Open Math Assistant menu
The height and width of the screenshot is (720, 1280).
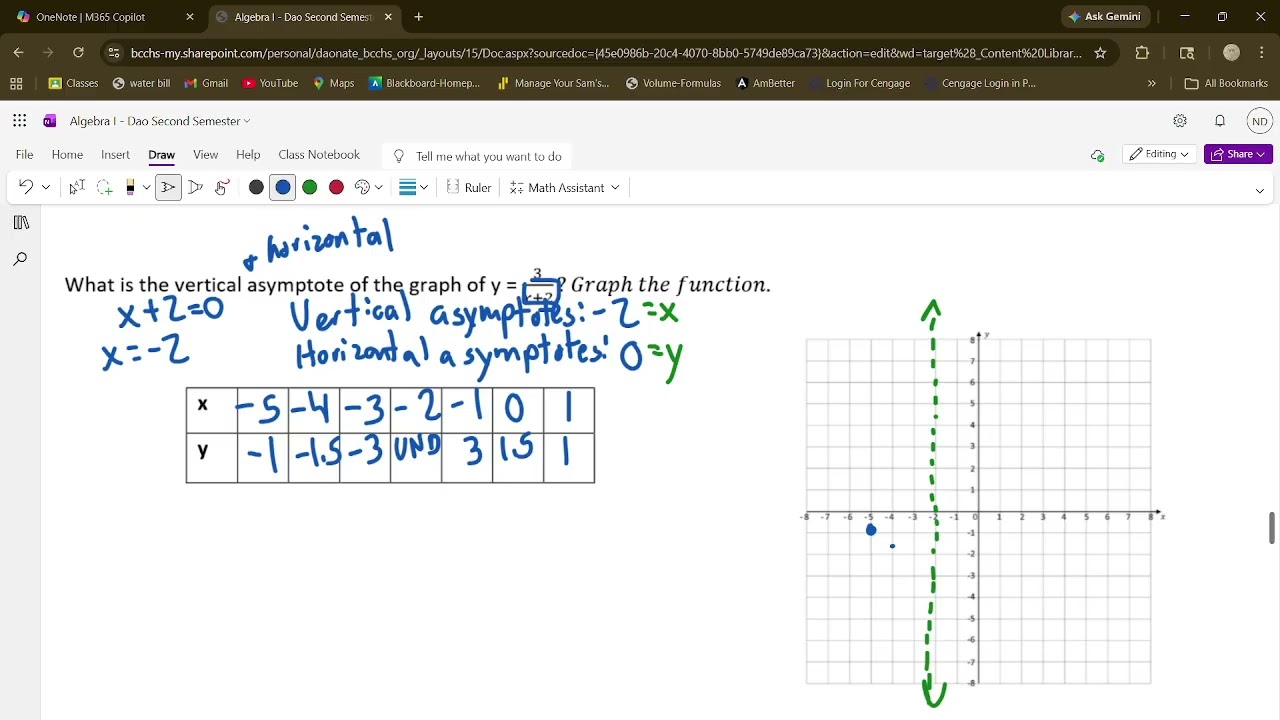click(564, 187)
